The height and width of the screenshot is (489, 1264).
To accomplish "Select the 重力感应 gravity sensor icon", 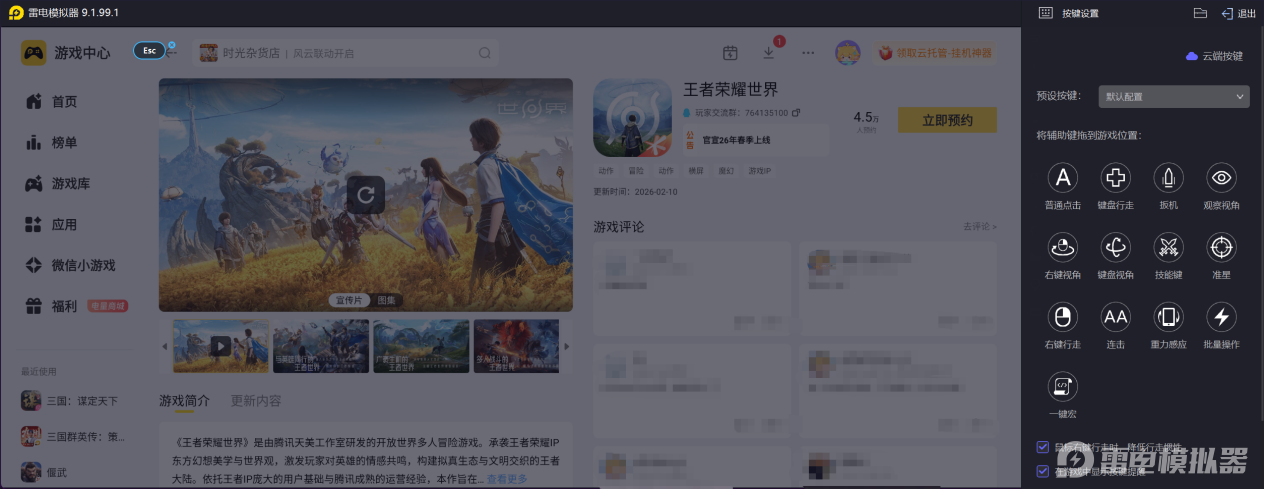I will pos(1168,317).
